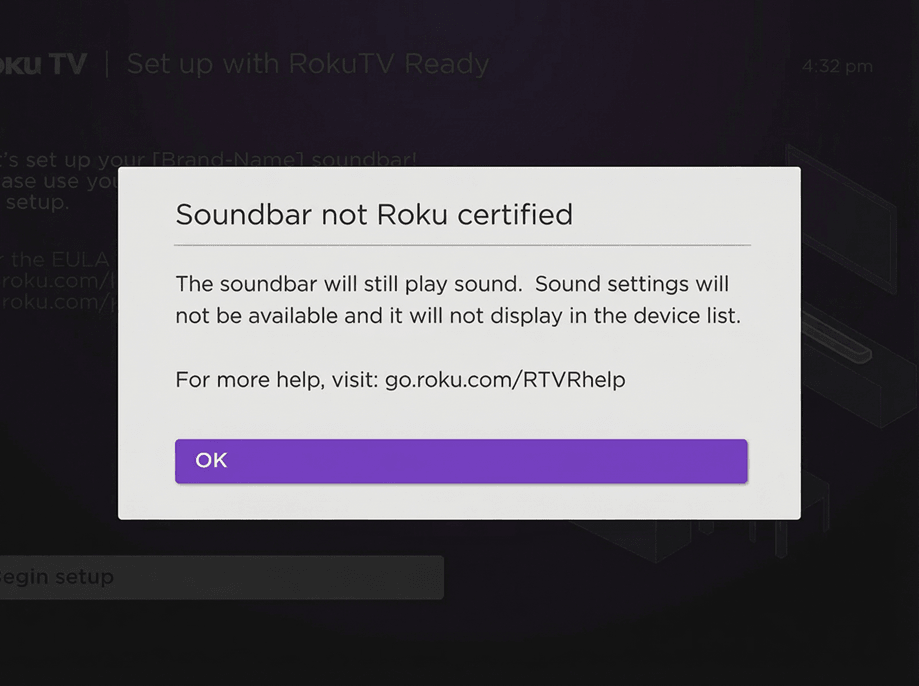The image size is (919, 686).
Task: Click the go.roku.com/RTVRhelp help address
Action: 505,380
